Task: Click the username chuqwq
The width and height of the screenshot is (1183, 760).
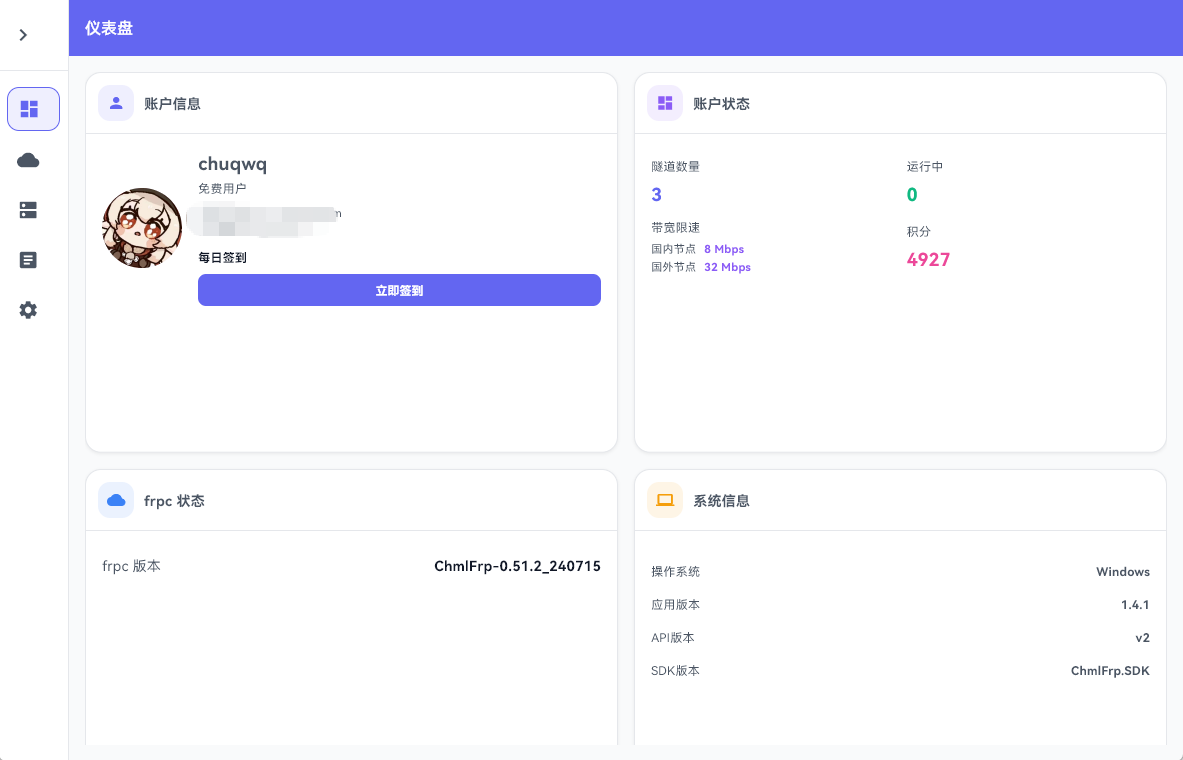Action: coord(232,164)
